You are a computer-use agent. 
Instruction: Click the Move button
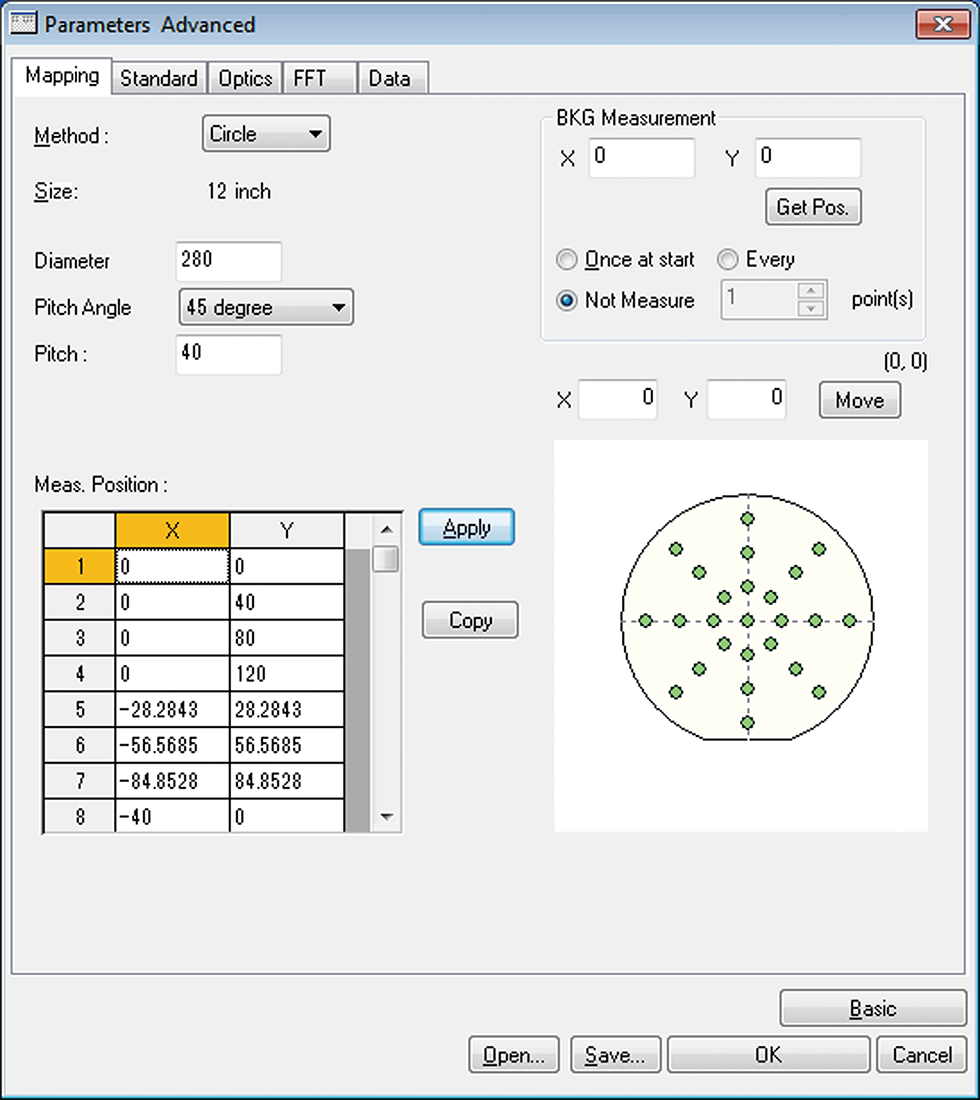(858, 399)
